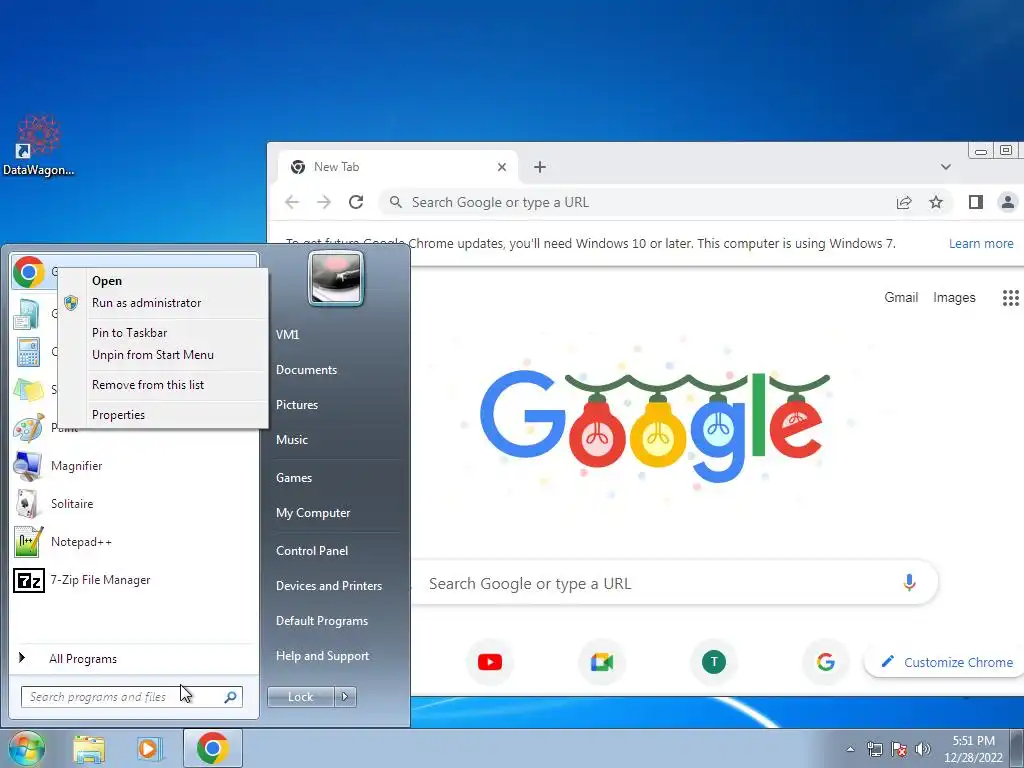1024x768 pixels.
Task: Open My Computer
Action: pos(313,513)
